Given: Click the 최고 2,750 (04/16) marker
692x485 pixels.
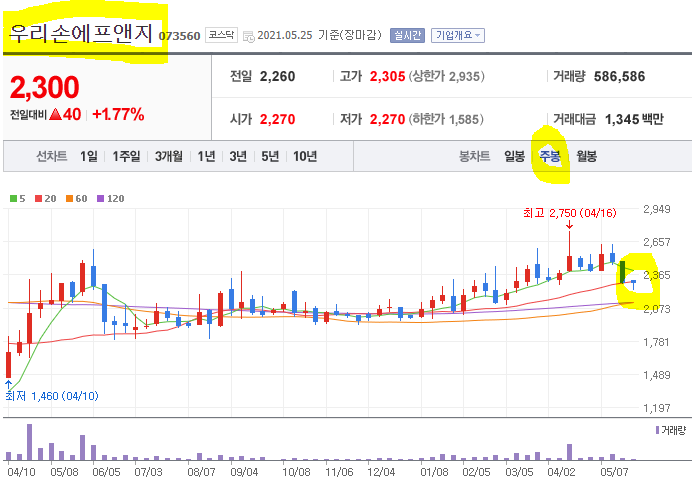Looking at the screenshot, I should click(570, 213).
